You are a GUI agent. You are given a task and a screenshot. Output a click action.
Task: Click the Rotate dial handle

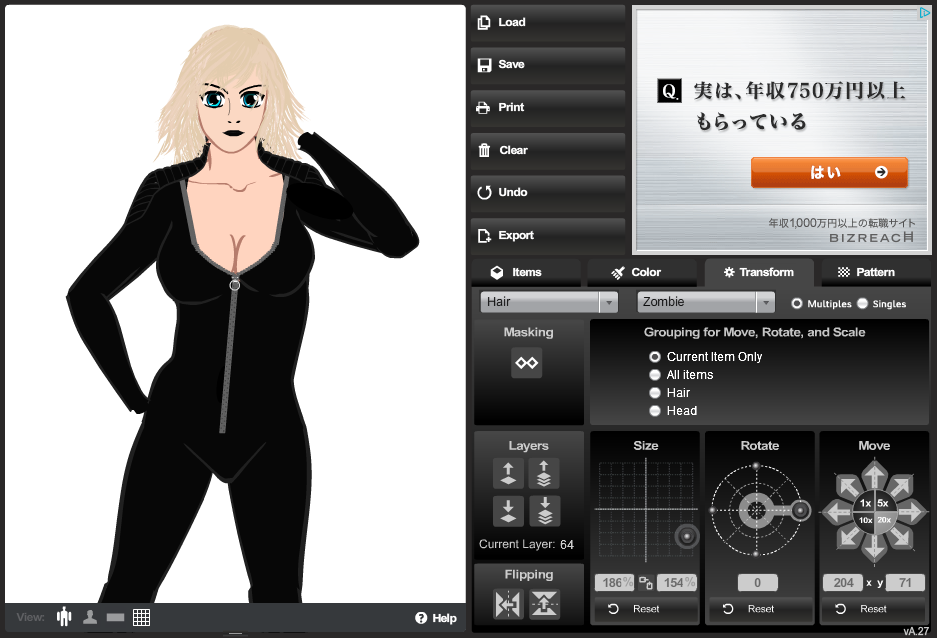pos(800,511)
